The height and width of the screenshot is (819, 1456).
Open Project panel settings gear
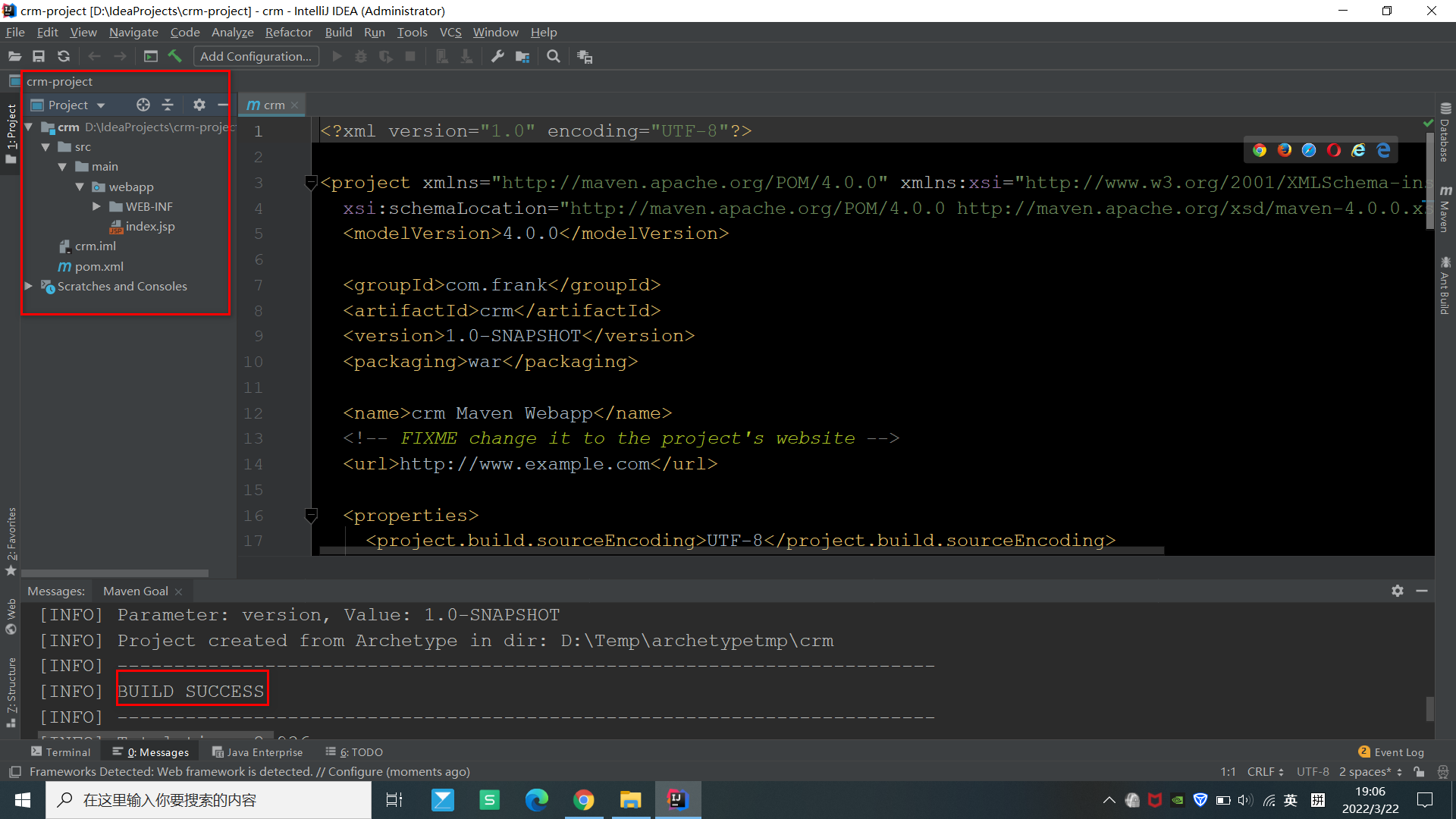[199, 105]
